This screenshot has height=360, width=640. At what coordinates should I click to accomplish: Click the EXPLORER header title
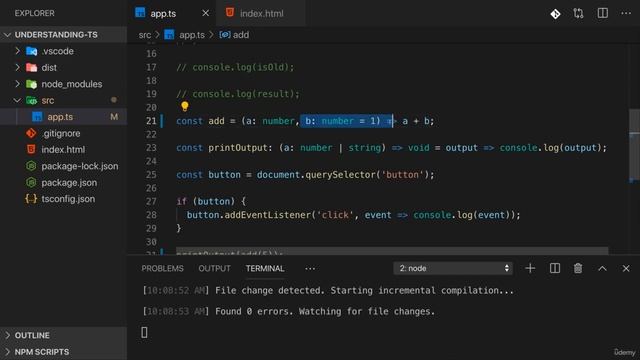[x=34, y=13]
